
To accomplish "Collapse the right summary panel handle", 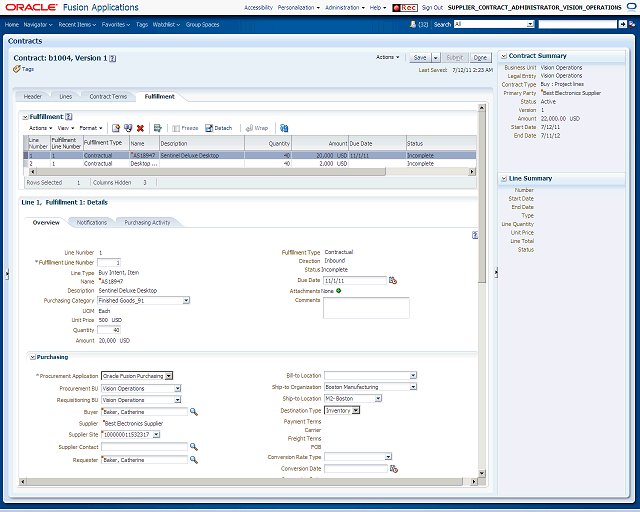I will (x=496, y=272).
